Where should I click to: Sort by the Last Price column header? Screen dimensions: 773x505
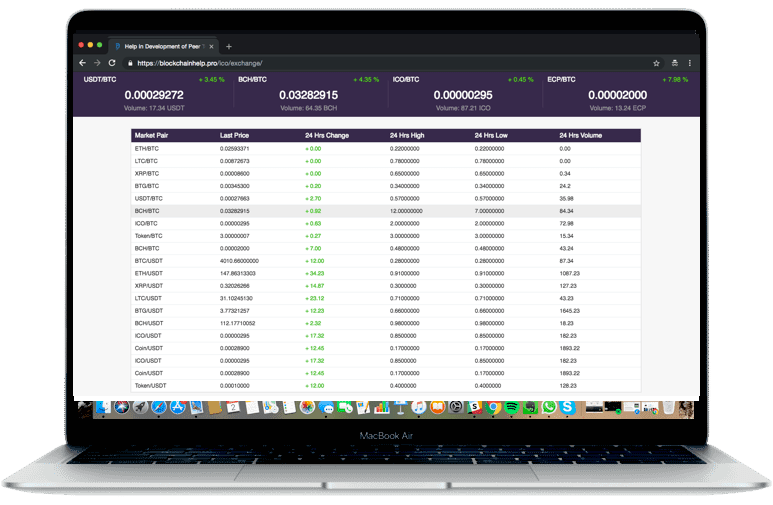pyautogui.click(x=235, y=135)
